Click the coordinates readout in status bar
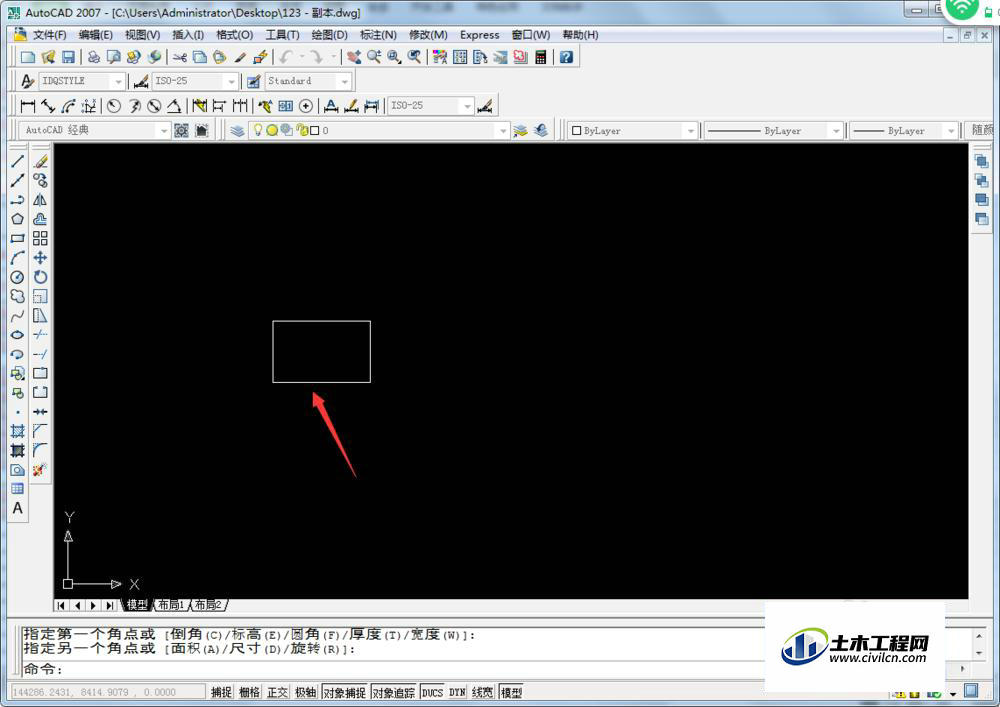The height and width of the screenshot is (707, 1000). tap(108, 692)
